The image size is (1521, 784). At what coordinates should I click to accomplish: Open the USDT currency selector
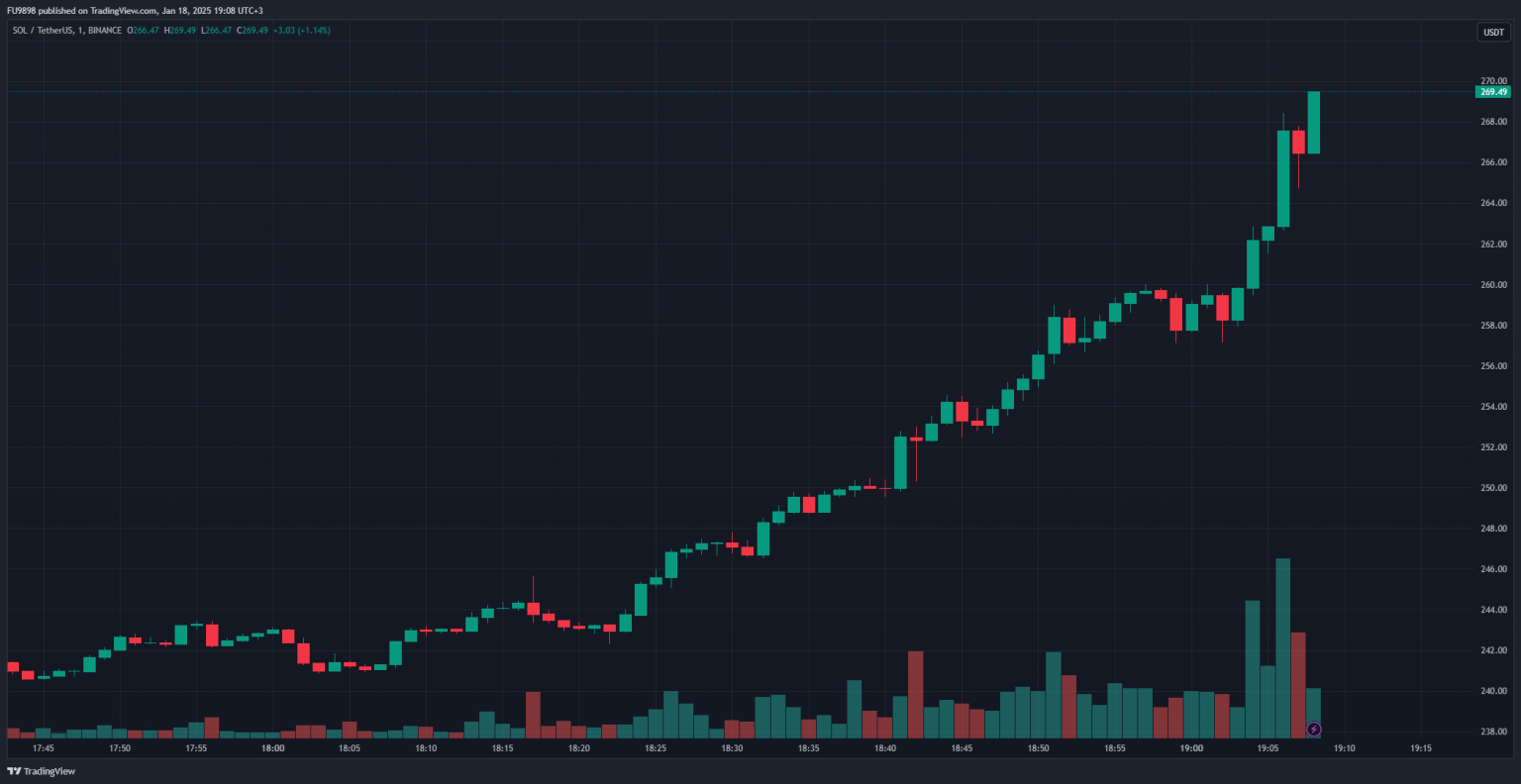pos(1493,33)
